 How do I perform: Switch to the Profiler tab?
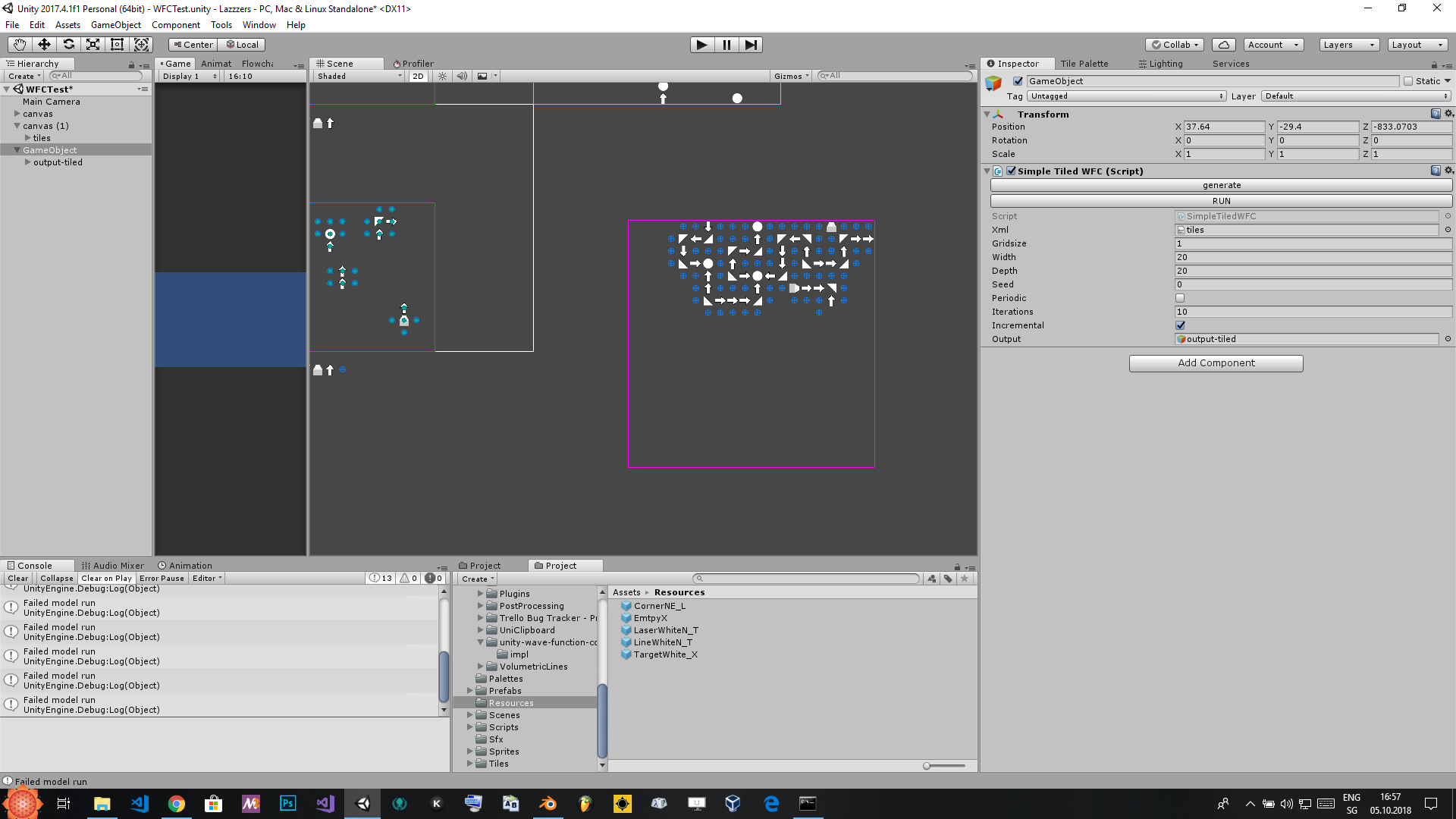[413, 64]
